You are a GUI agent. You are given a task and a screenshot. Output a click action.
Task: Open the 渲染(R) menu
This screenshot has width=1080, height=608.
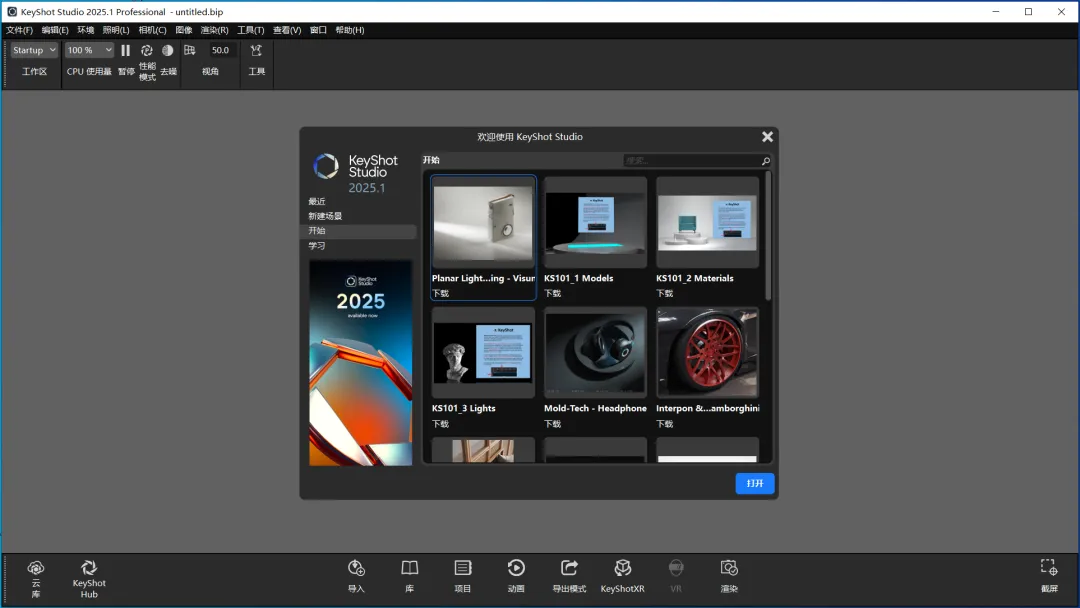214,30
